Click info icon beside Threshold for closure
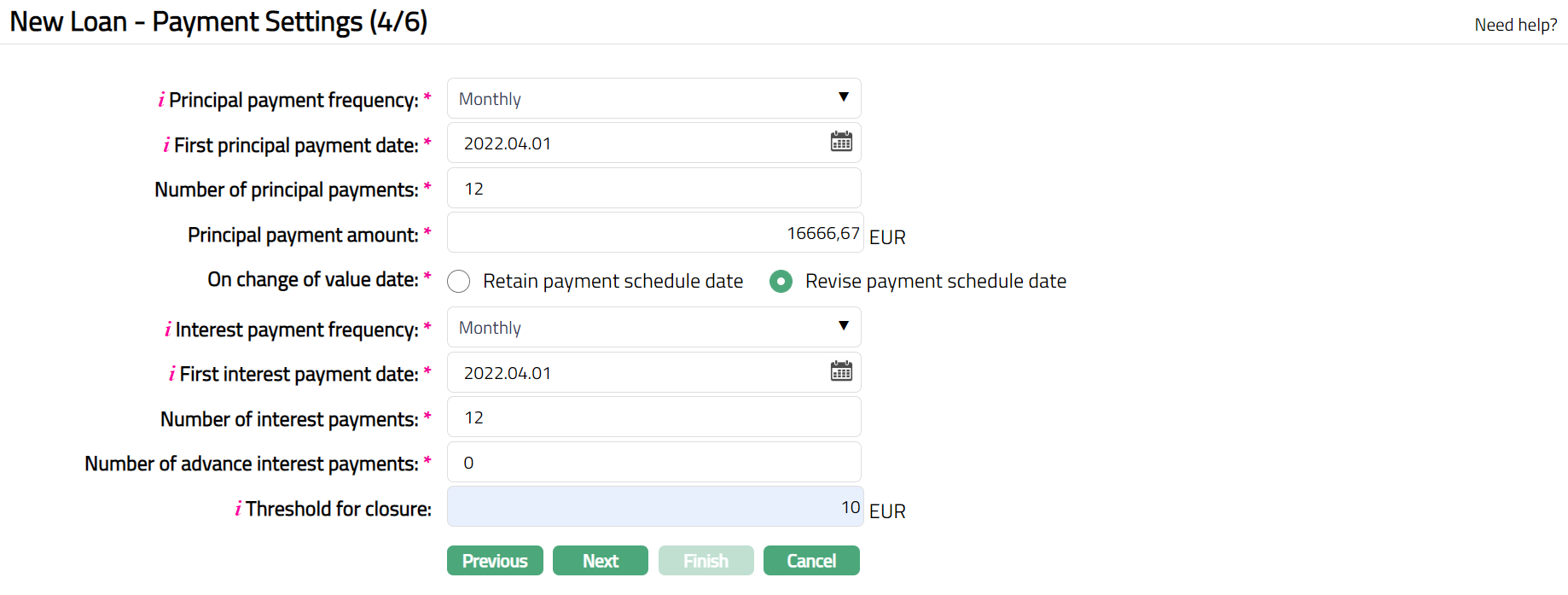Screen dimensions: 1568x595 pos(238,510)
